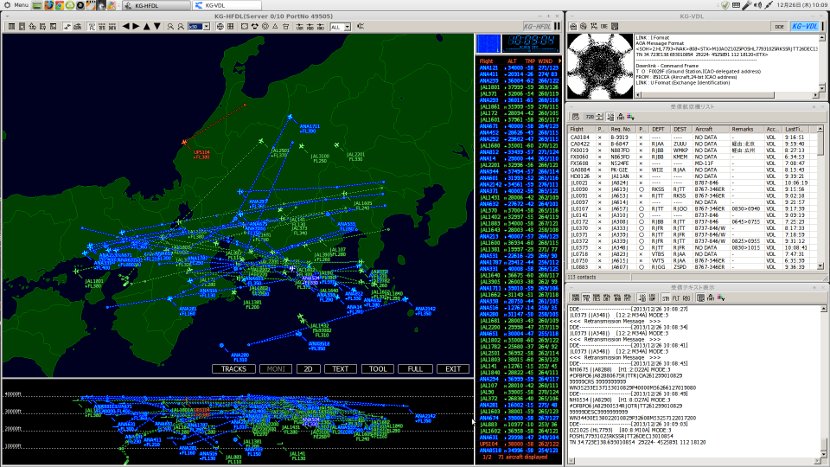
Task: Click the up arrow in KG-HFDL toolbar
Action: click(147, 26)
